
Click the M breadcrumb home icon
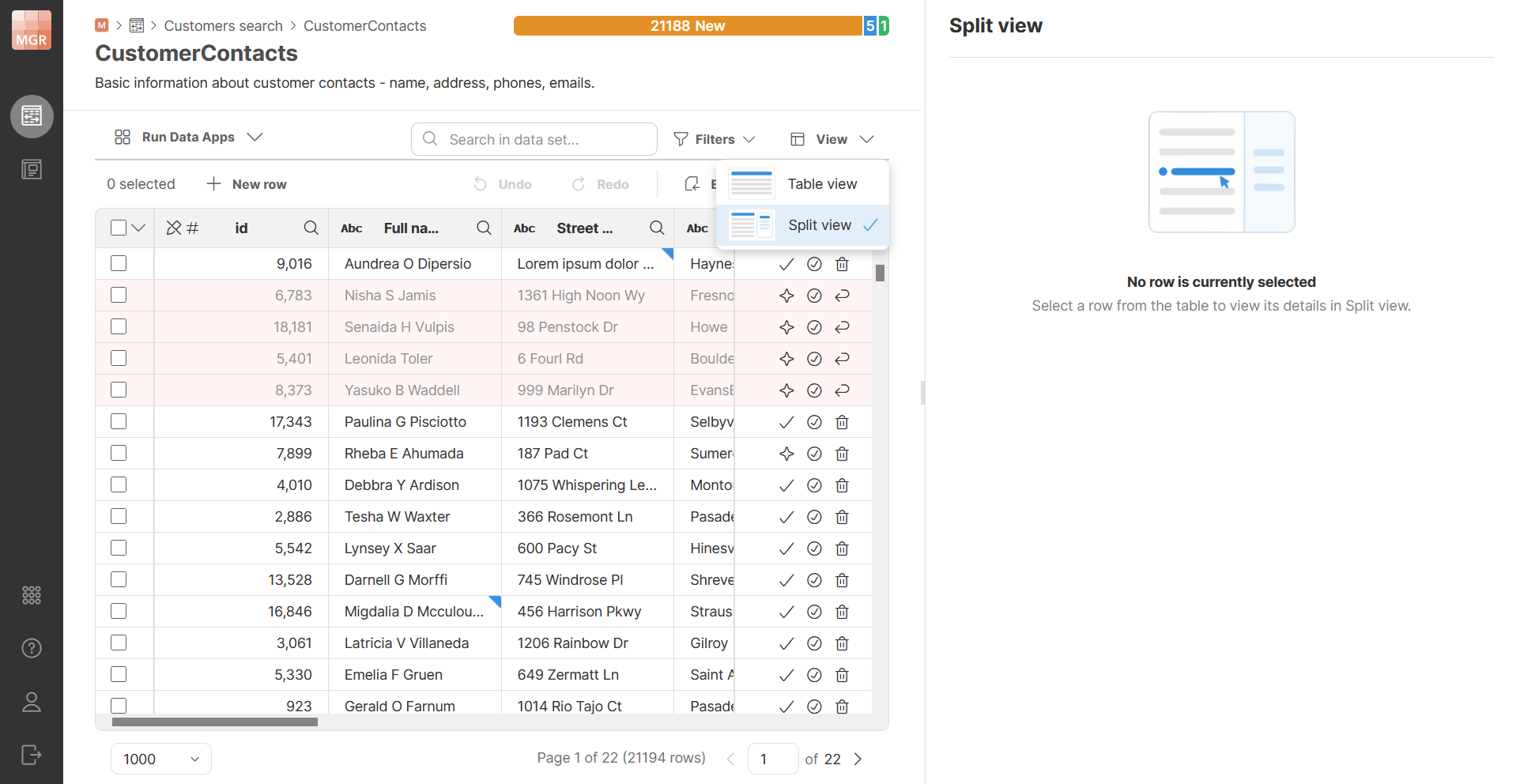pos(102,25)
